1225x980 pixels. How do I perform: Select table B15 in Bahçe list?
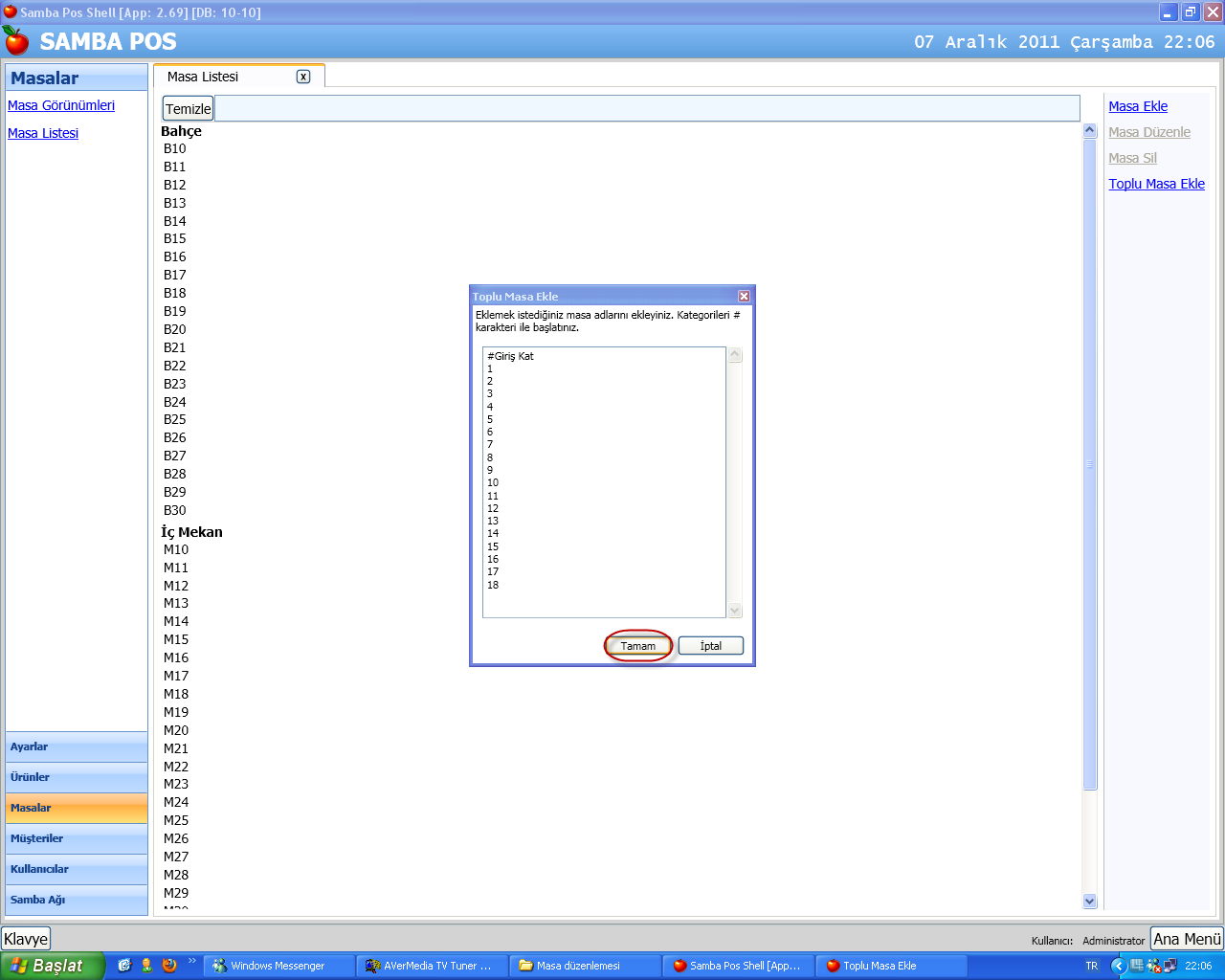point(175,238)
